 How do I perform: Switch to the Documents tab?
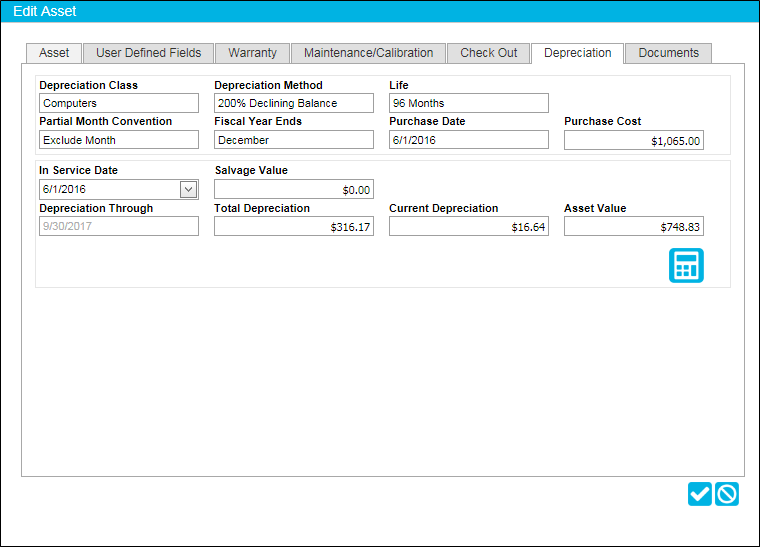pos(668,53)
